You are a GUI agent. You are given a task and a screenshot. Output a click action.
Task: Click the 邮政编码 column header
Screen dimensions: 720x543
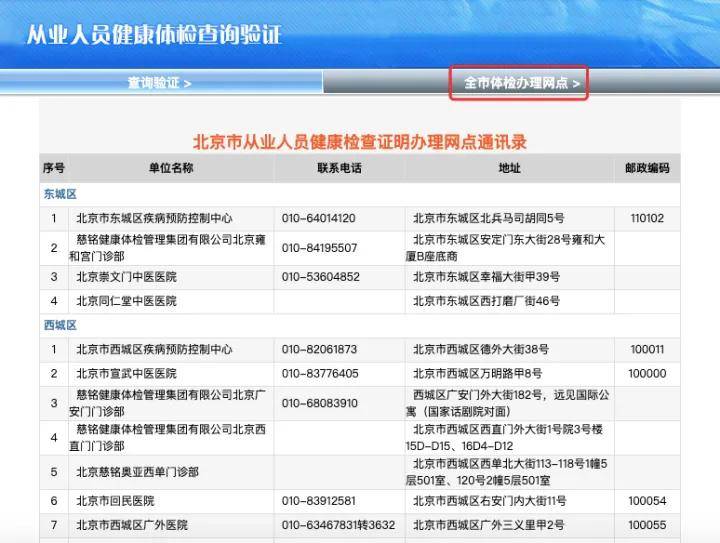click(647, 168)
